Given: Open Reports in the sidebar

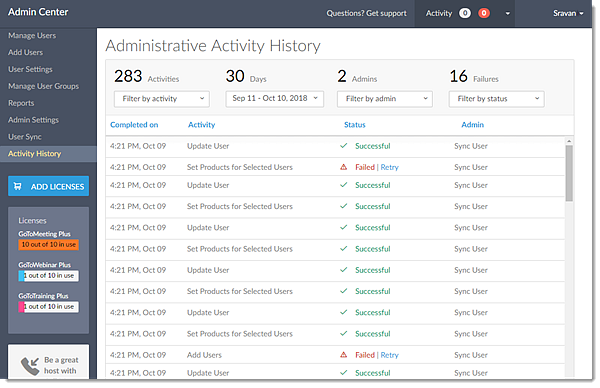Looking at the screenshot, I should coord(21,103).
